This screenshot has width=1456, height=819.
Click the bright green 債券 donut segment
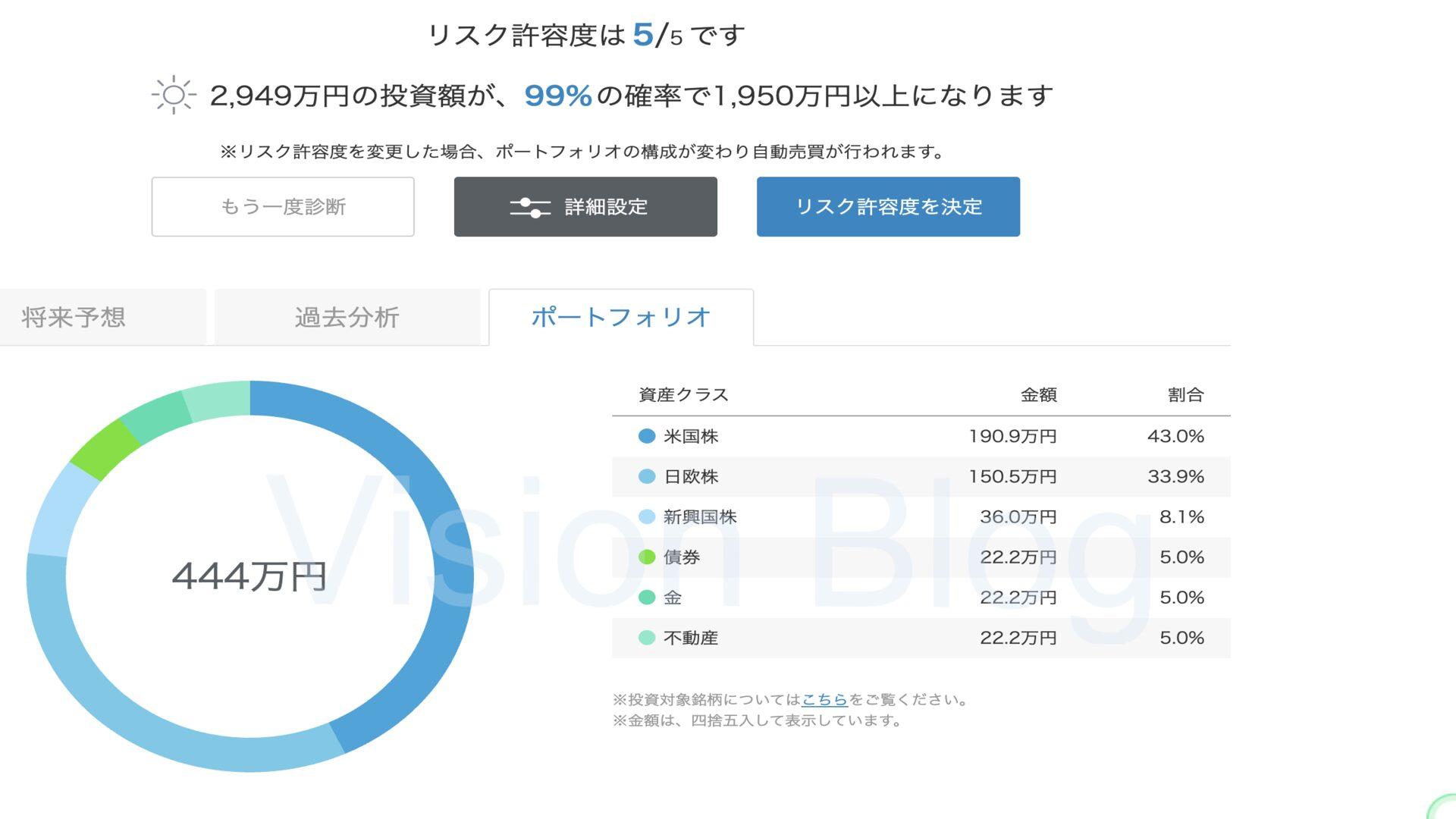click(x=105, y=450)
